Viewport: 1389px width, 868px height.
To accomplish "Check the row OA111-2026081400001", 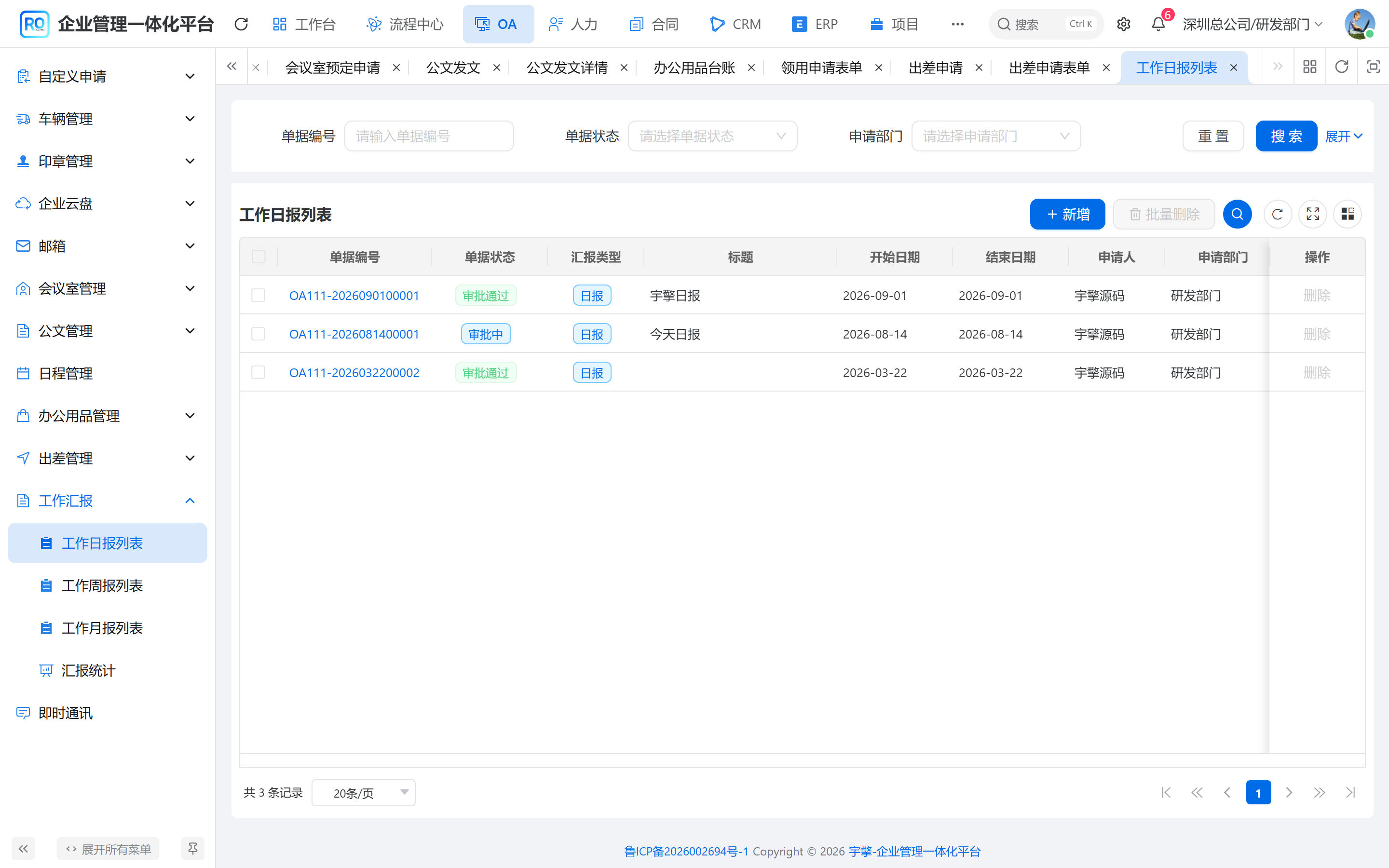I will click(x=259, y=334).
